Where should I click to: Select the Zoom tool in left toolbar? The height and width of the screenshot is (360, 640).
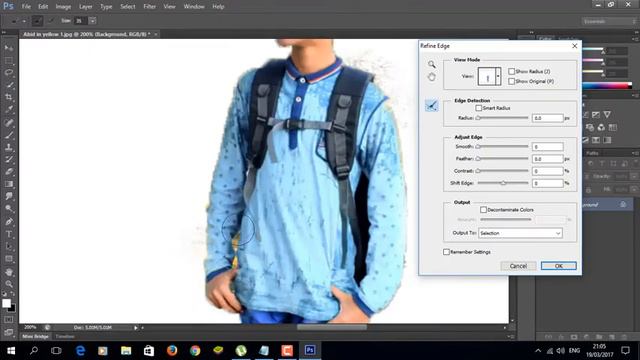click(9, 284)
